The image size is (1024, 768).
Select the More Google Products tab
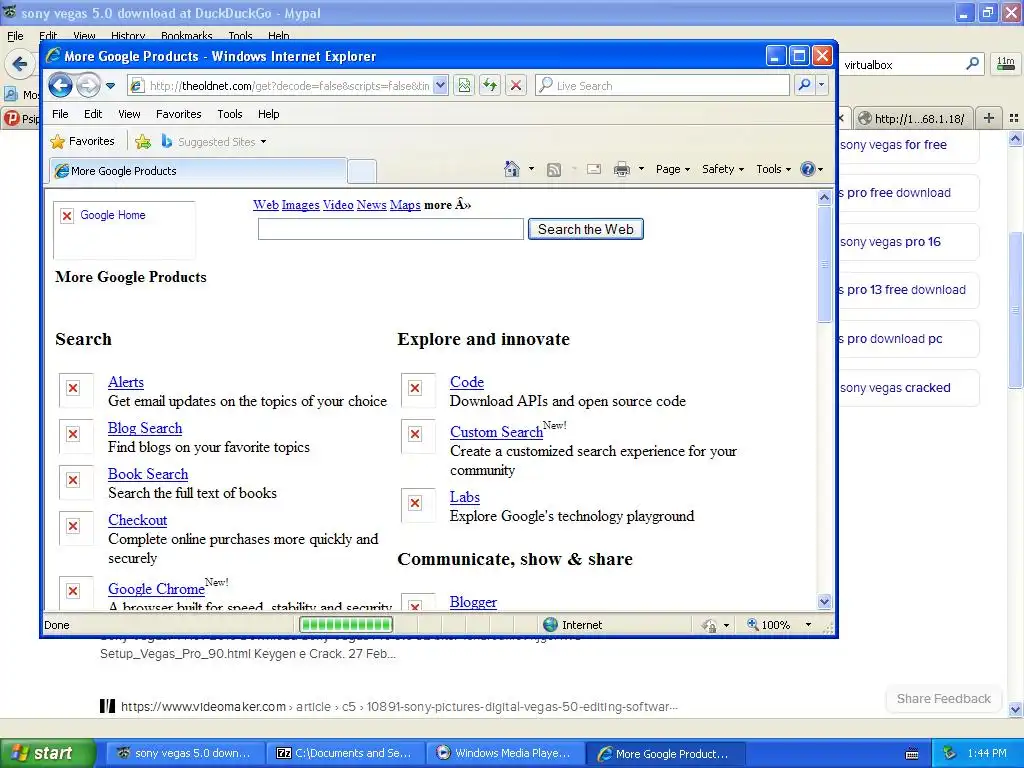[198, 171]
